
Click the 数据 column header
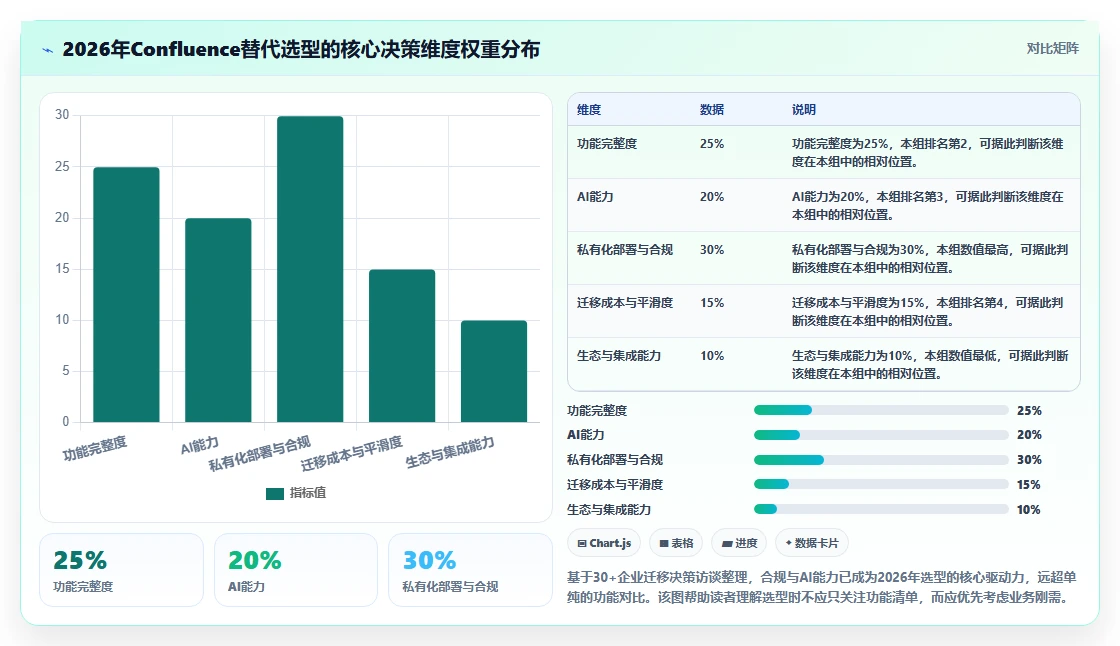pos(712,110)
